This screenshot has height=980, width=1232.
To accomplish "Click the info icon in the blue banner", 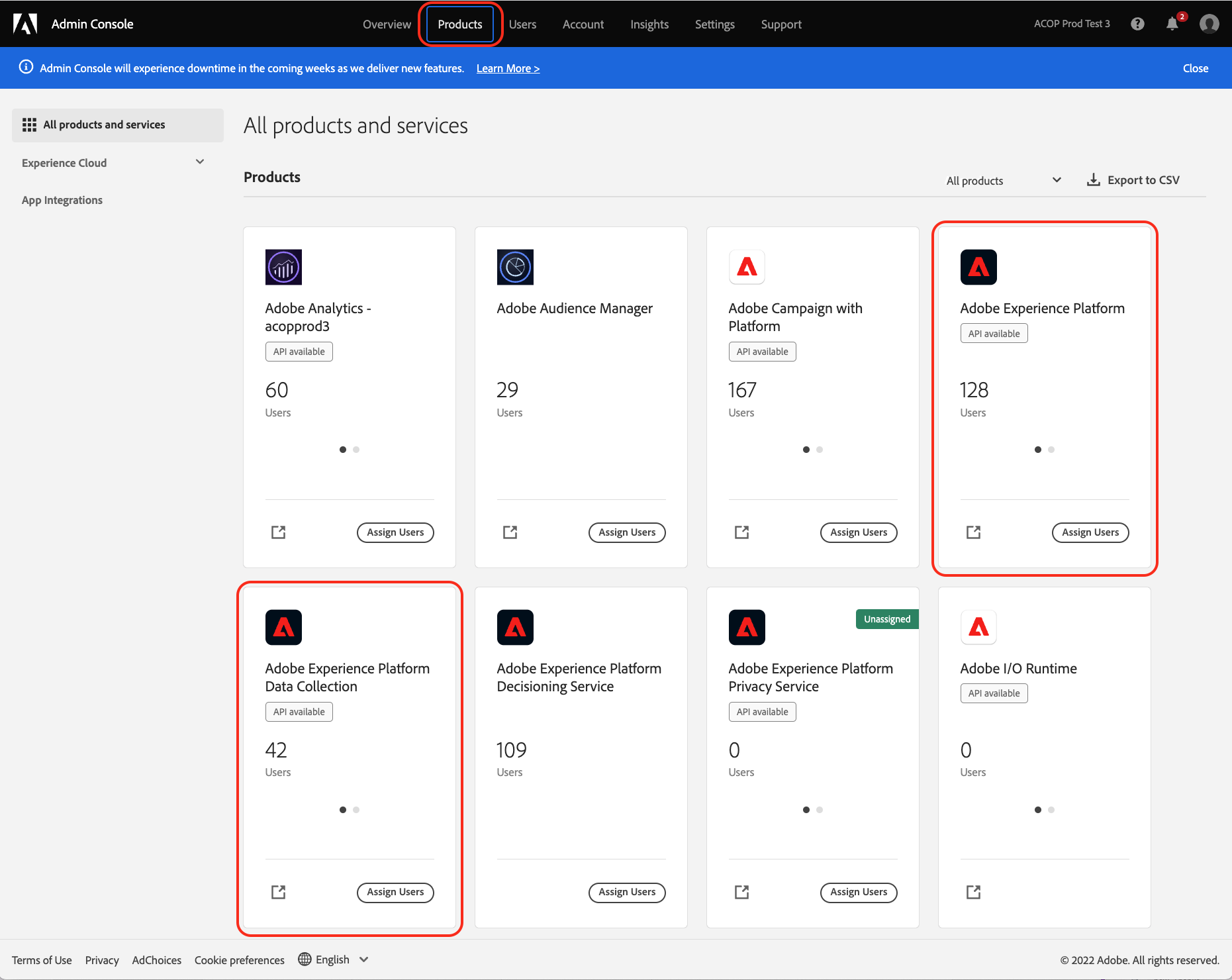I will [x=26, y=68].
